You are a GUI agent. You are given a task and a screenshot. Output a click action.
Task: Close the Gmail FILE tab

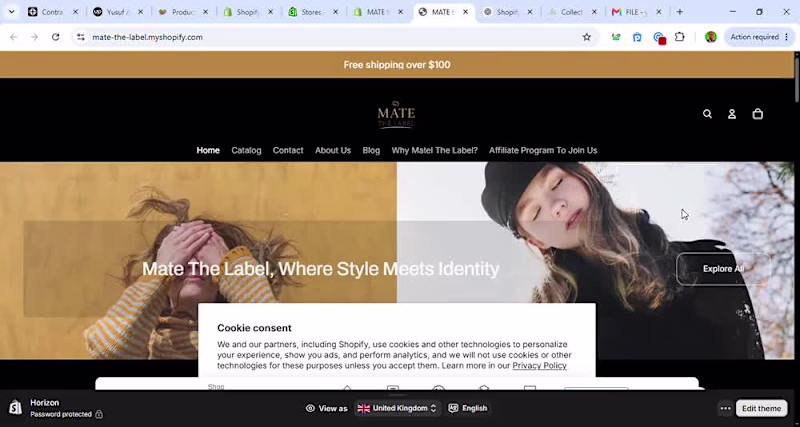659,12
